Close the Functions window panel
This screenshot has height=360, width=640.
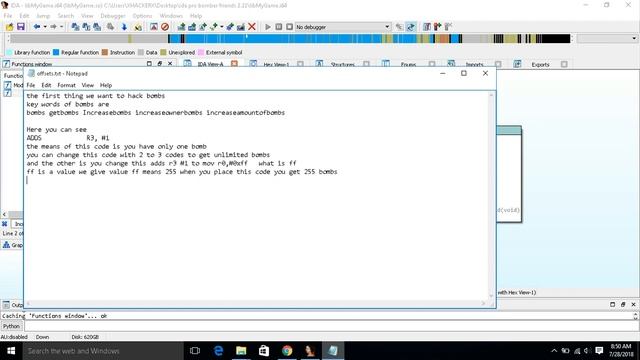pos(170,64)
